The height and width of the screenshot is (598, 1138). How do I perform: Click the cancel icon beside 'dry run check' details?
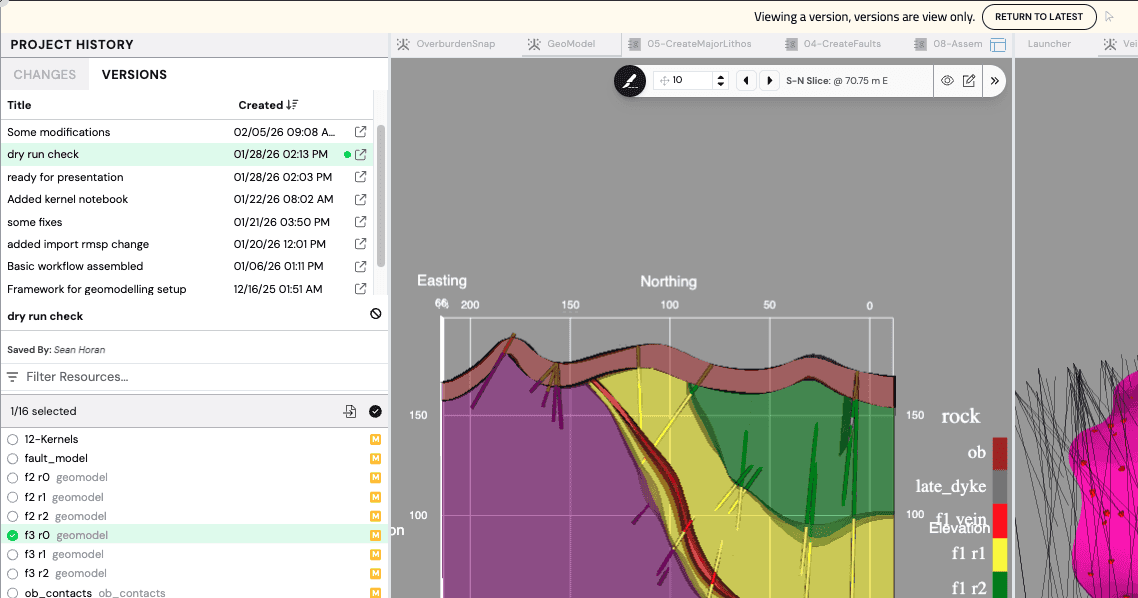375,314
